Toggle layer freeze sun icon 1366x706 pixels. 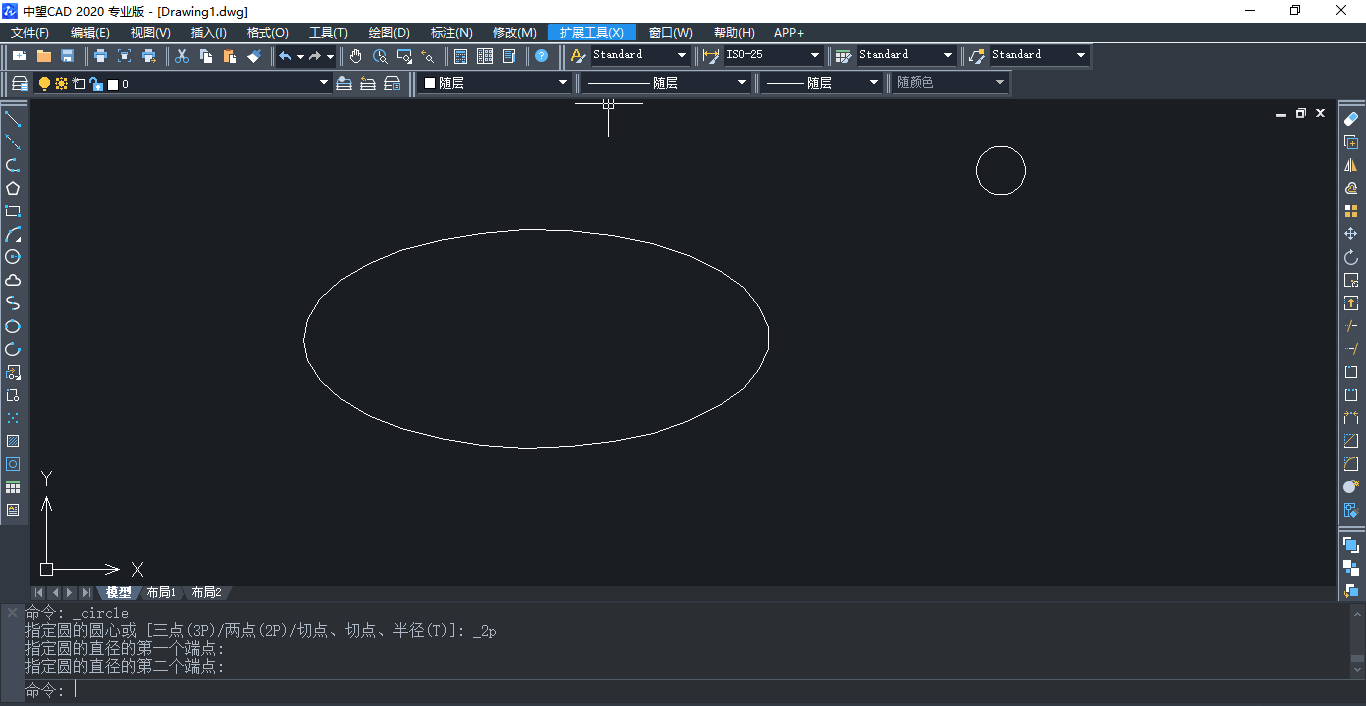click(61, 84)
